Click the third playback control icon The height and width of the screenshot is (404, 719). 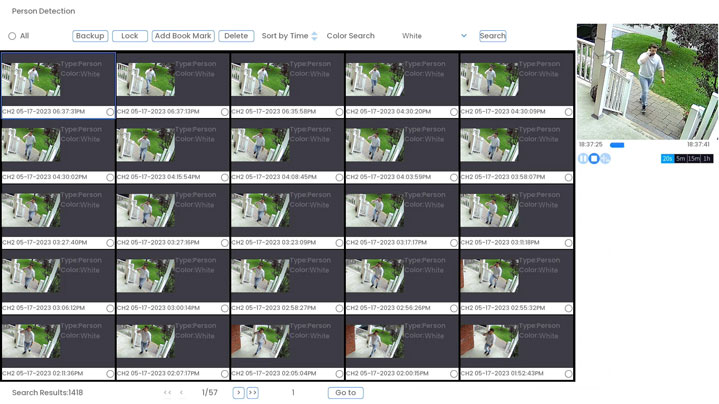pyautogui.click(x=605, y=159)
